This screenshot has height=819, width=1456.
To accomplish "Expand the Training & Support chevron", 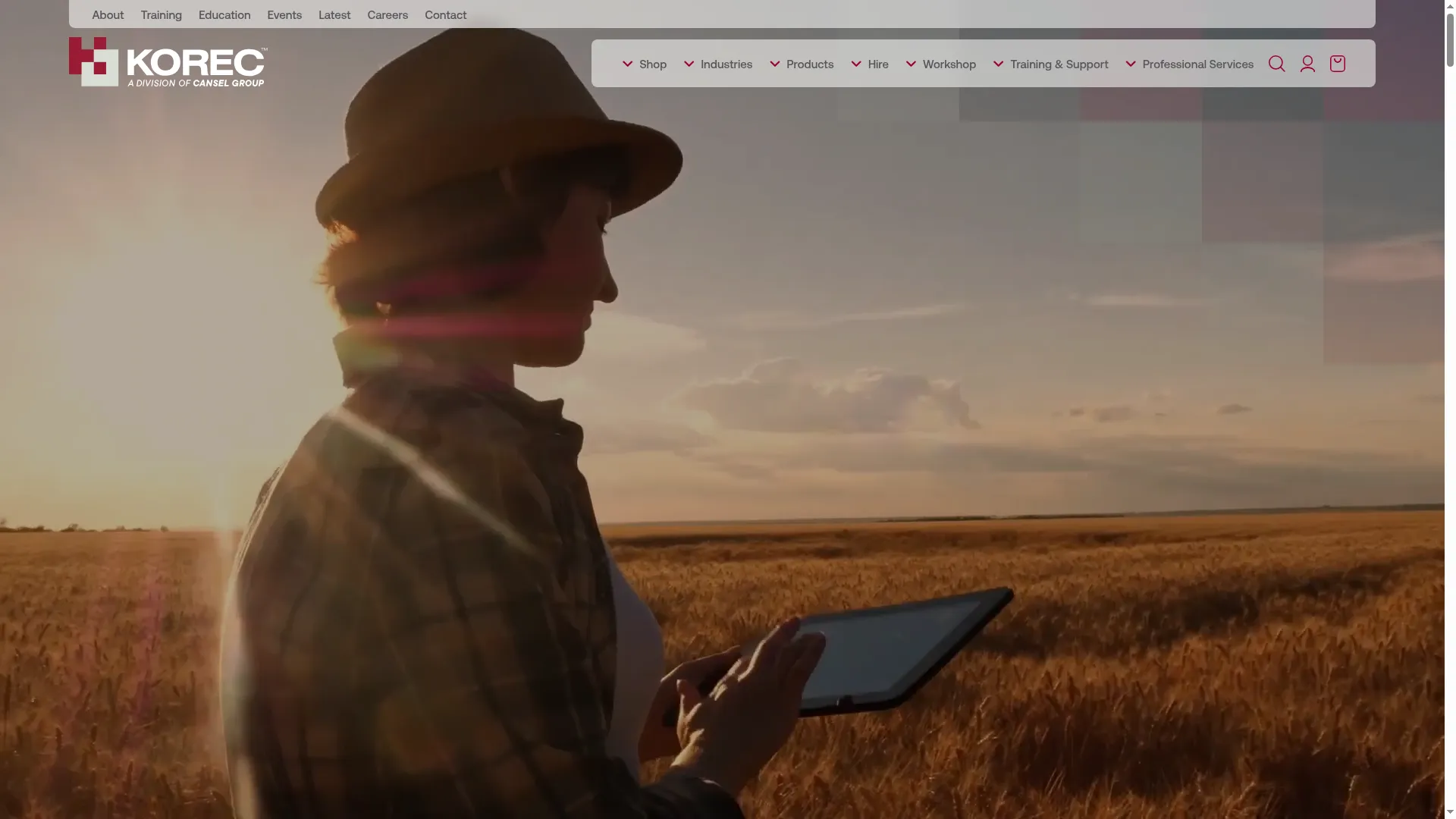I will [998, 64].
